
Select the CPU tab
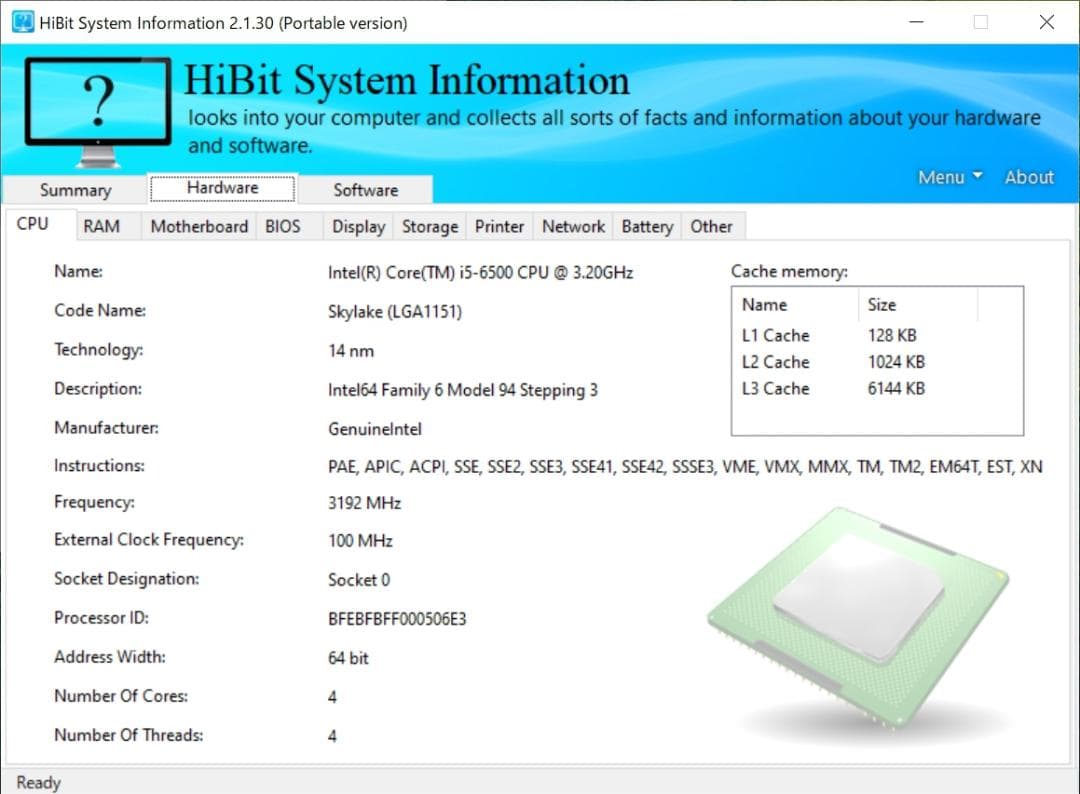coord(31,224)
